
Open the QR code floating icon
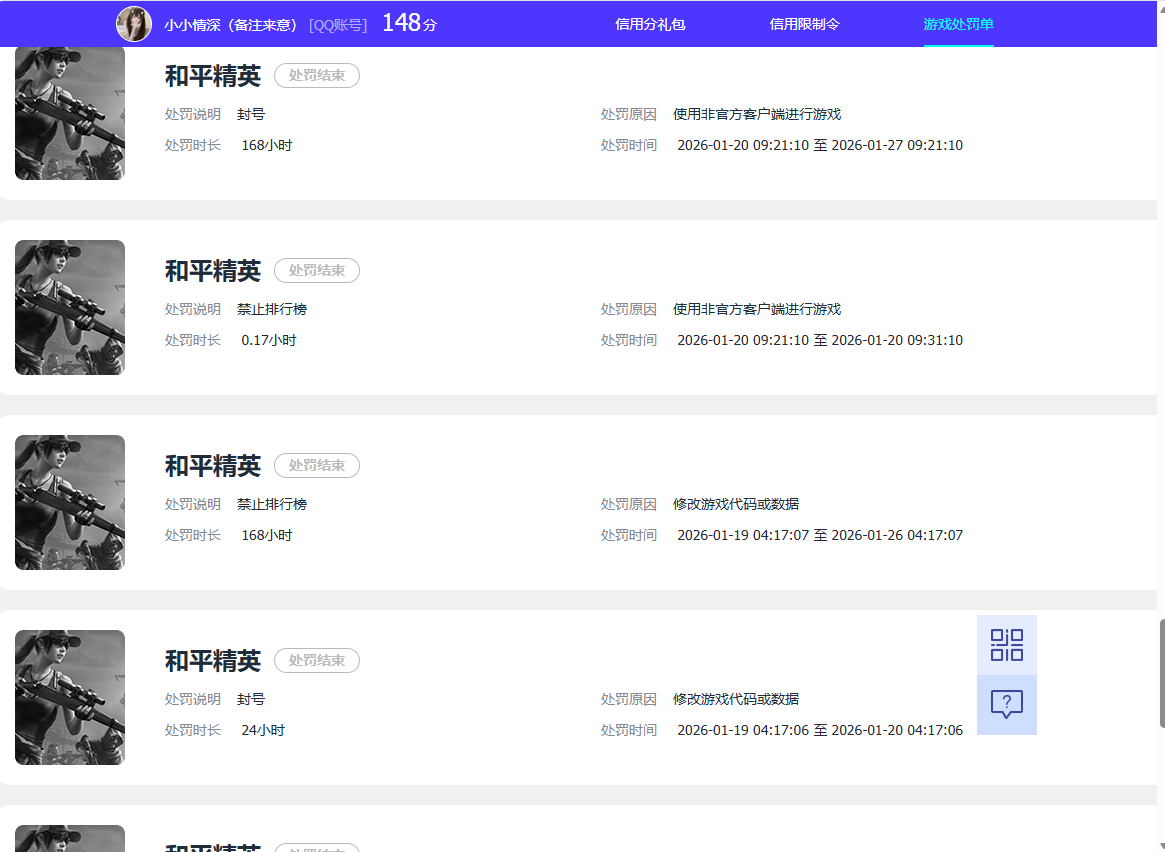pos(1007,645)
